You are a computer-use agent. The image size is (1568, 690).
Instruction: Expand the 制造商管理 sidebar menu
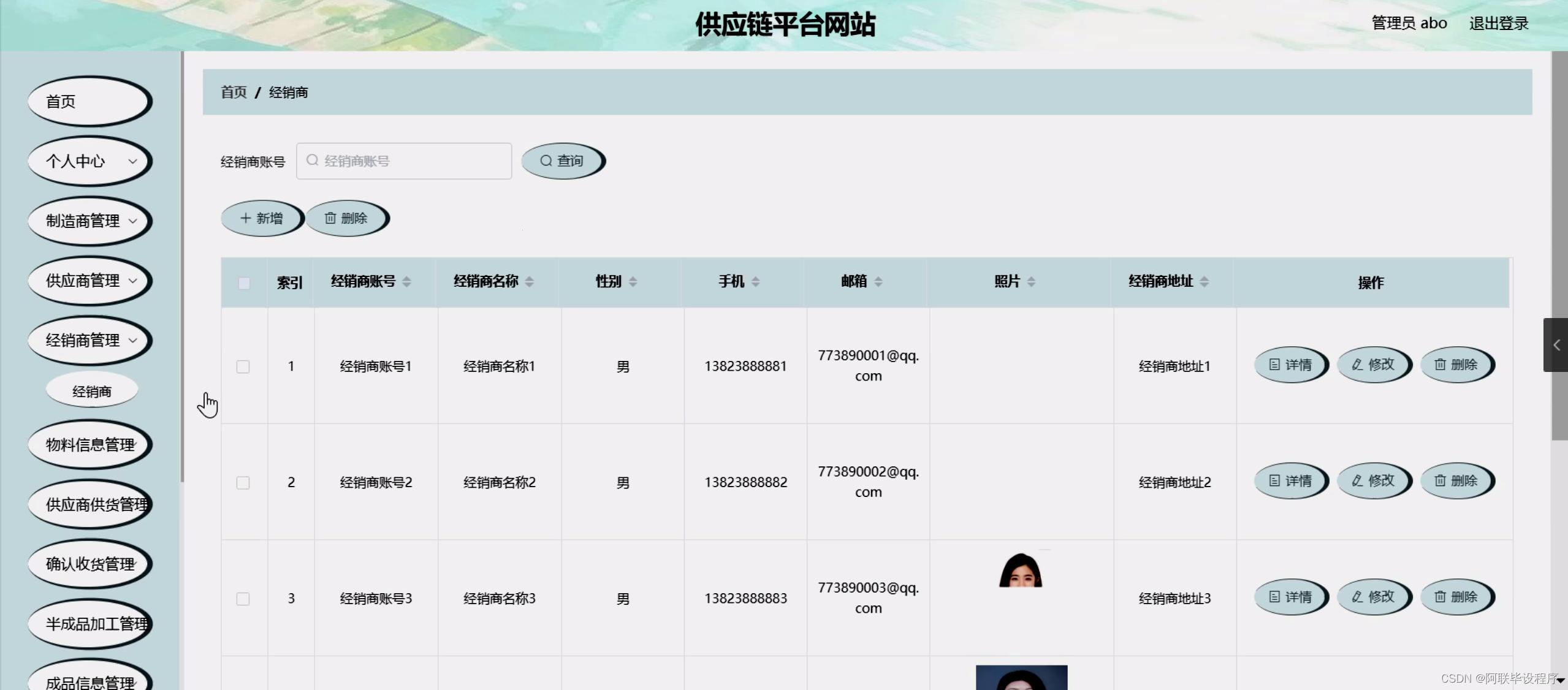88,220
